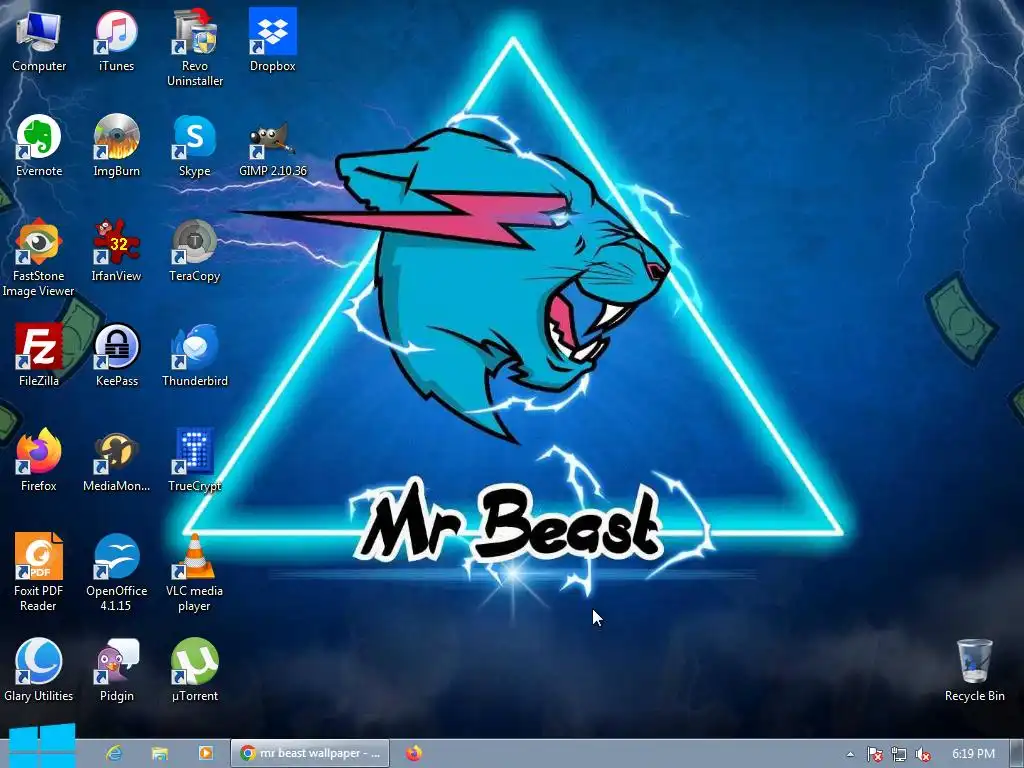Switch to Chrome mr beast wallpaper window
The width and height of the screenshot is (1024, 768).
(310, 753)
